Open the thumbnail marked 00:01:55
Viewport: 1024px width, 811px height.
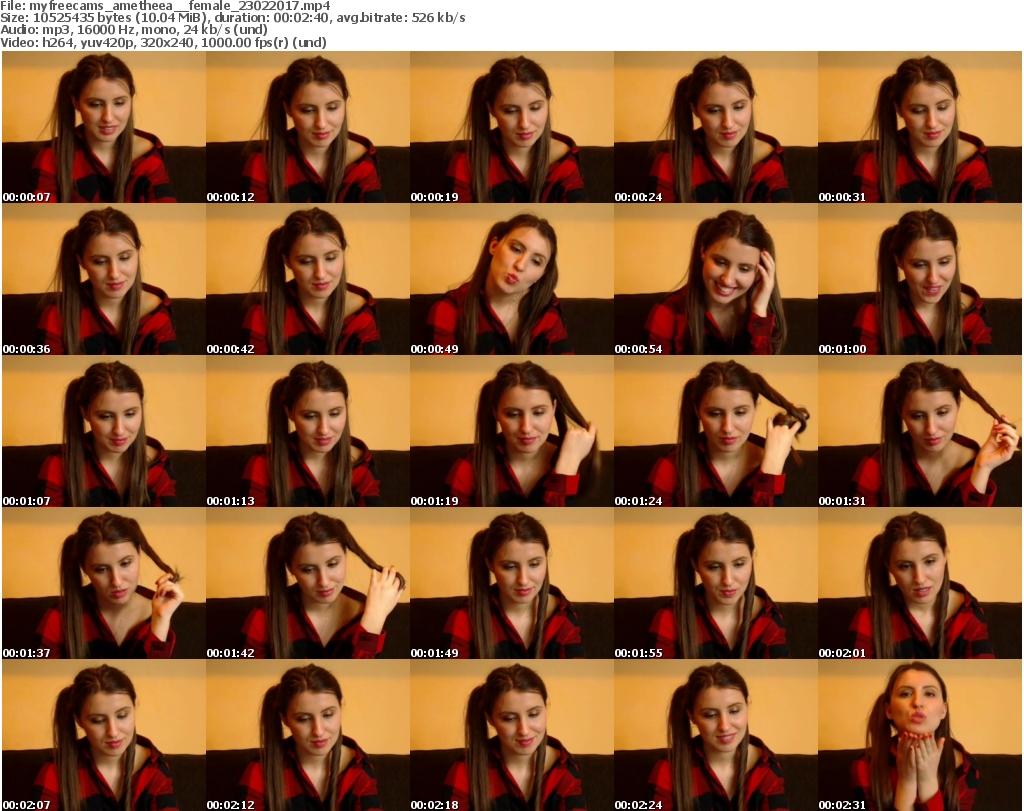pos(716,583)
